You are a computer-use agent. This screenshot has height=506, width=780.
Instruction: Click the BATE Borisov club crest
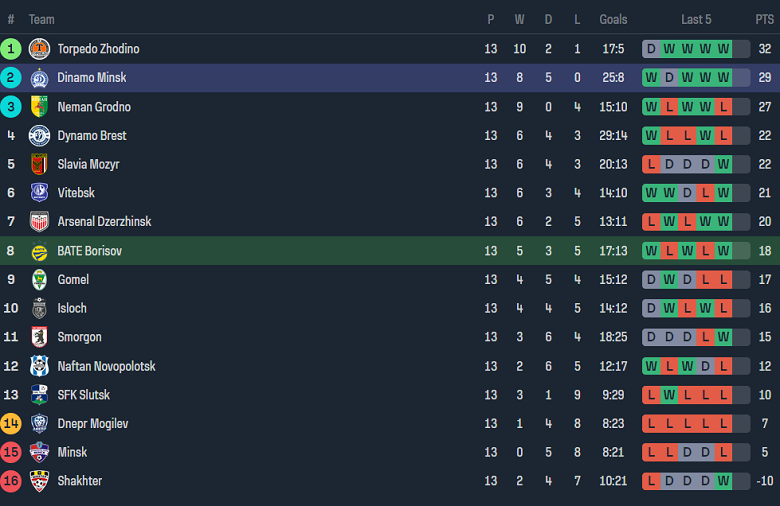[x=39, y=251]
